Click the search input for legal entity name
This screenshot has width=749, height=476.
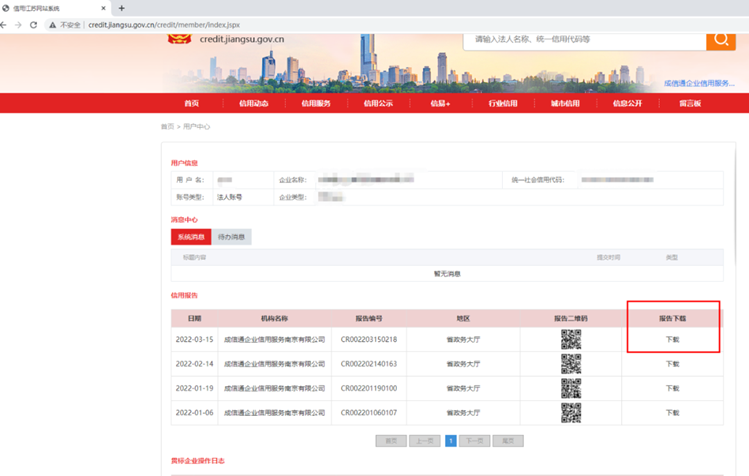coord(585,40)
